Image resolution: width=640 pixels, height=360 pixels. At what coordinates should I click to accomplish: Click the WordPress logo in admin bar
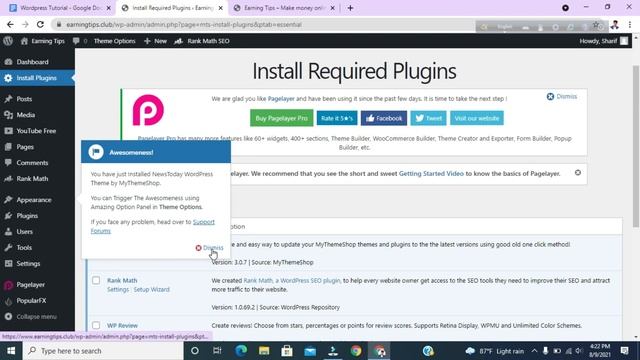coord(8,41)
